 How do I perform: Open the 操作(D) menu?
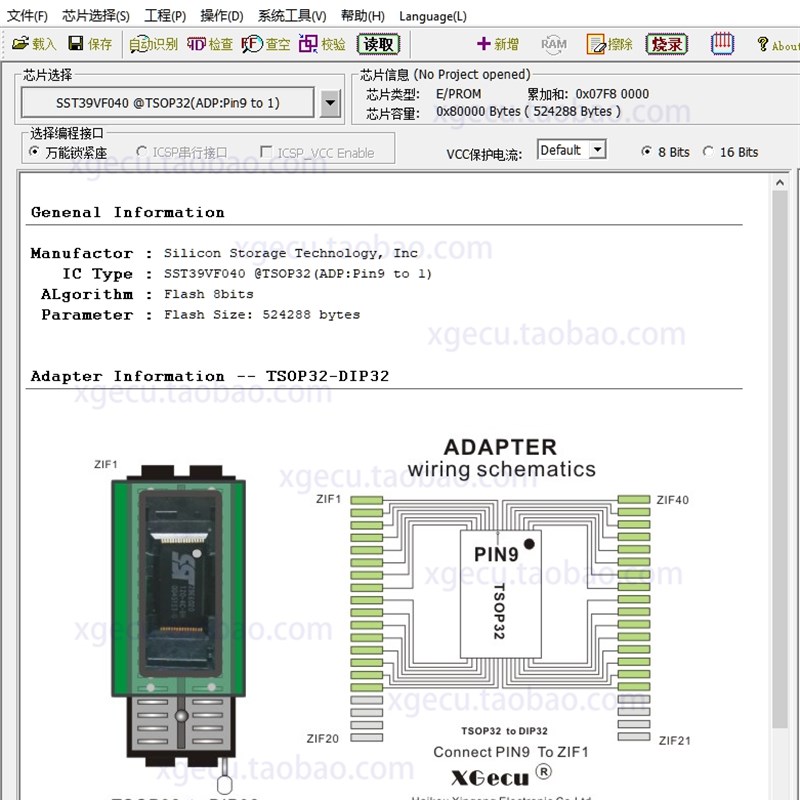[x=222, y=16]
